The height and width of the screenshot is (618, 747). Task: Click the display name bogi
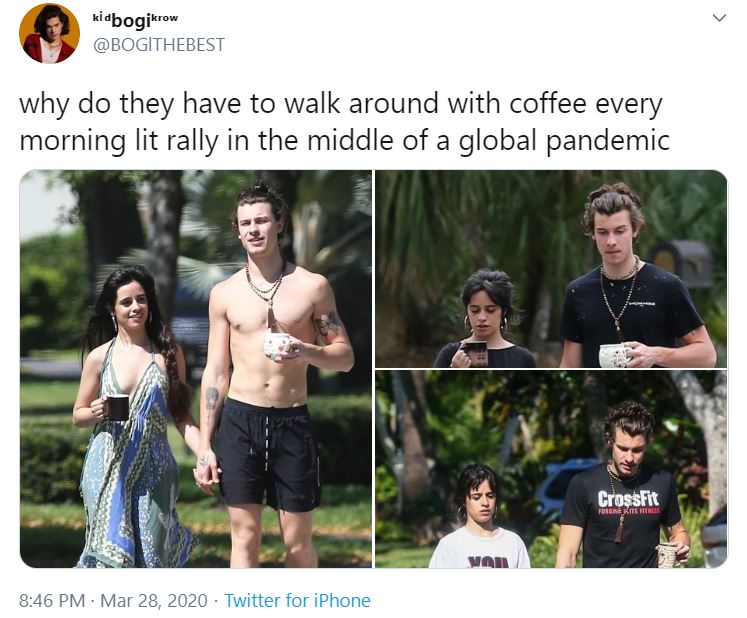click(x=131, y=21)
